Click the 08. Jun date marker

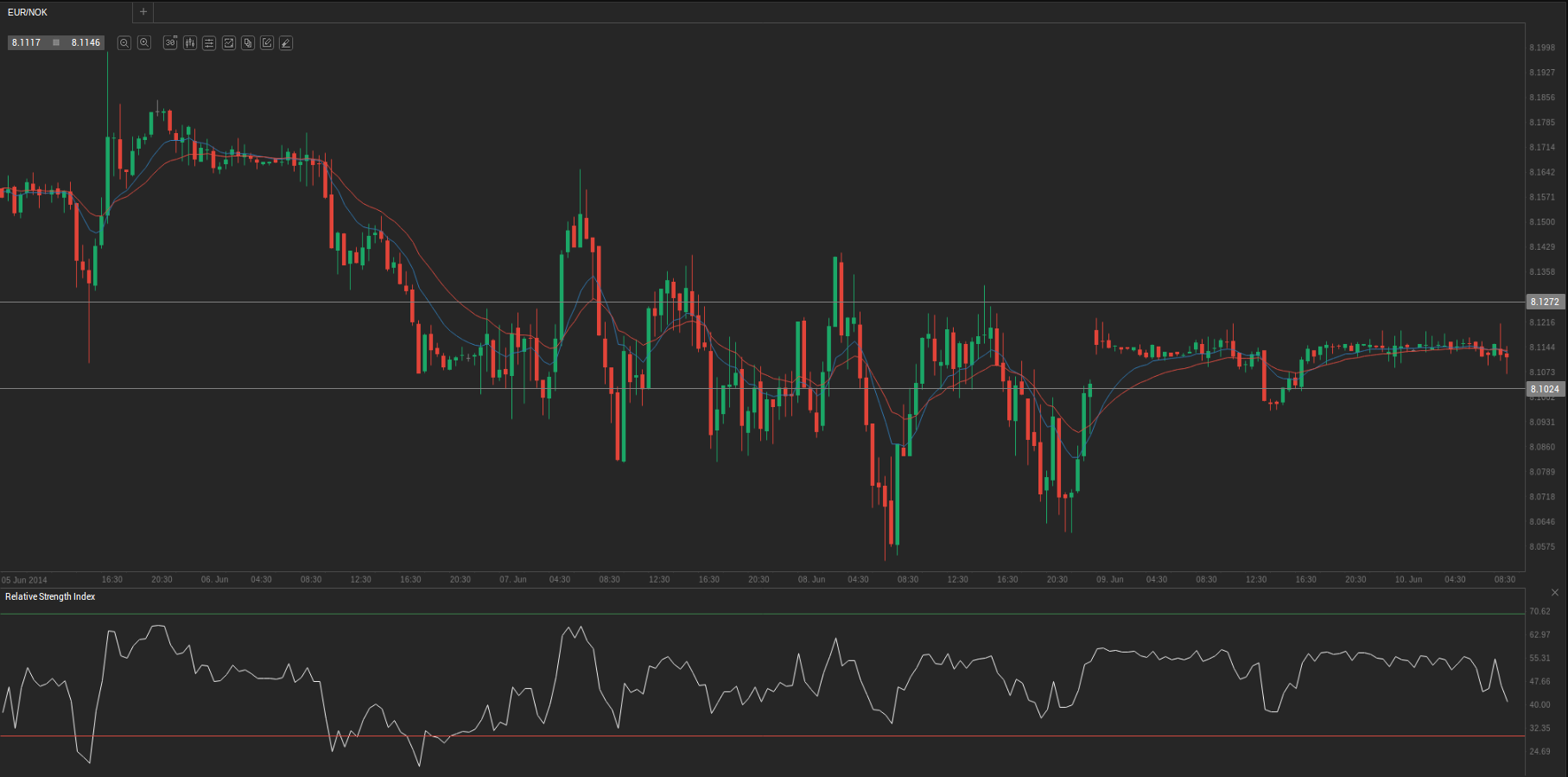point(811,579)
